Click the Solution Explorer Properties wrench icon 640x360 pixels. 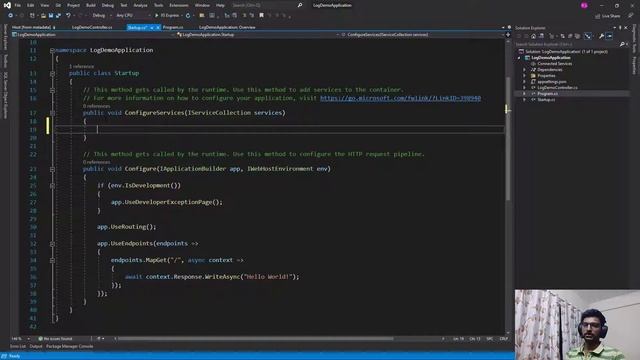point(601,36)
